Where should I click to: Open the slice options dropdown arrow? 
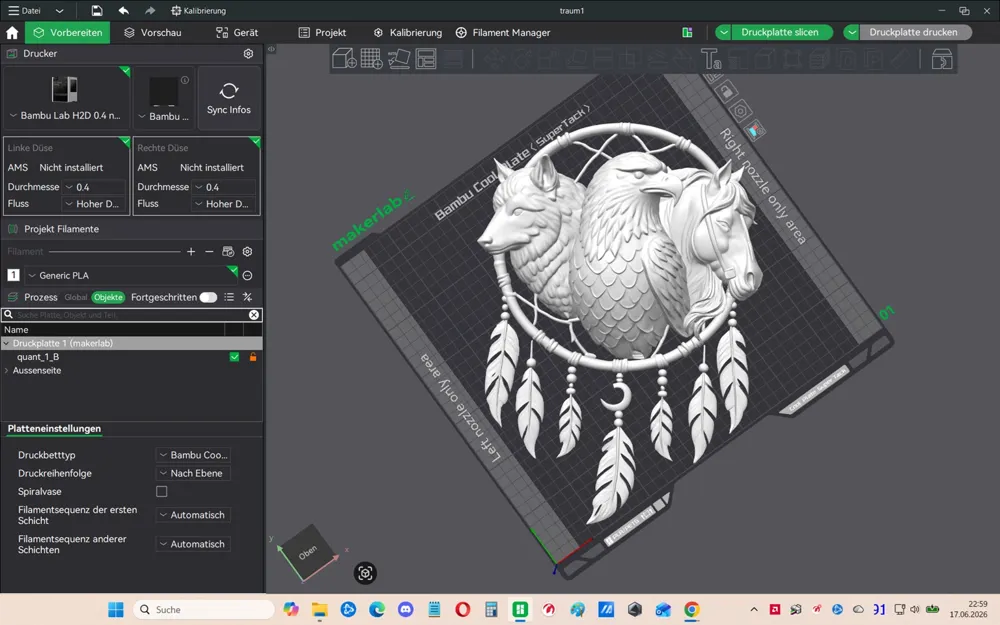(x=723, y=33)
